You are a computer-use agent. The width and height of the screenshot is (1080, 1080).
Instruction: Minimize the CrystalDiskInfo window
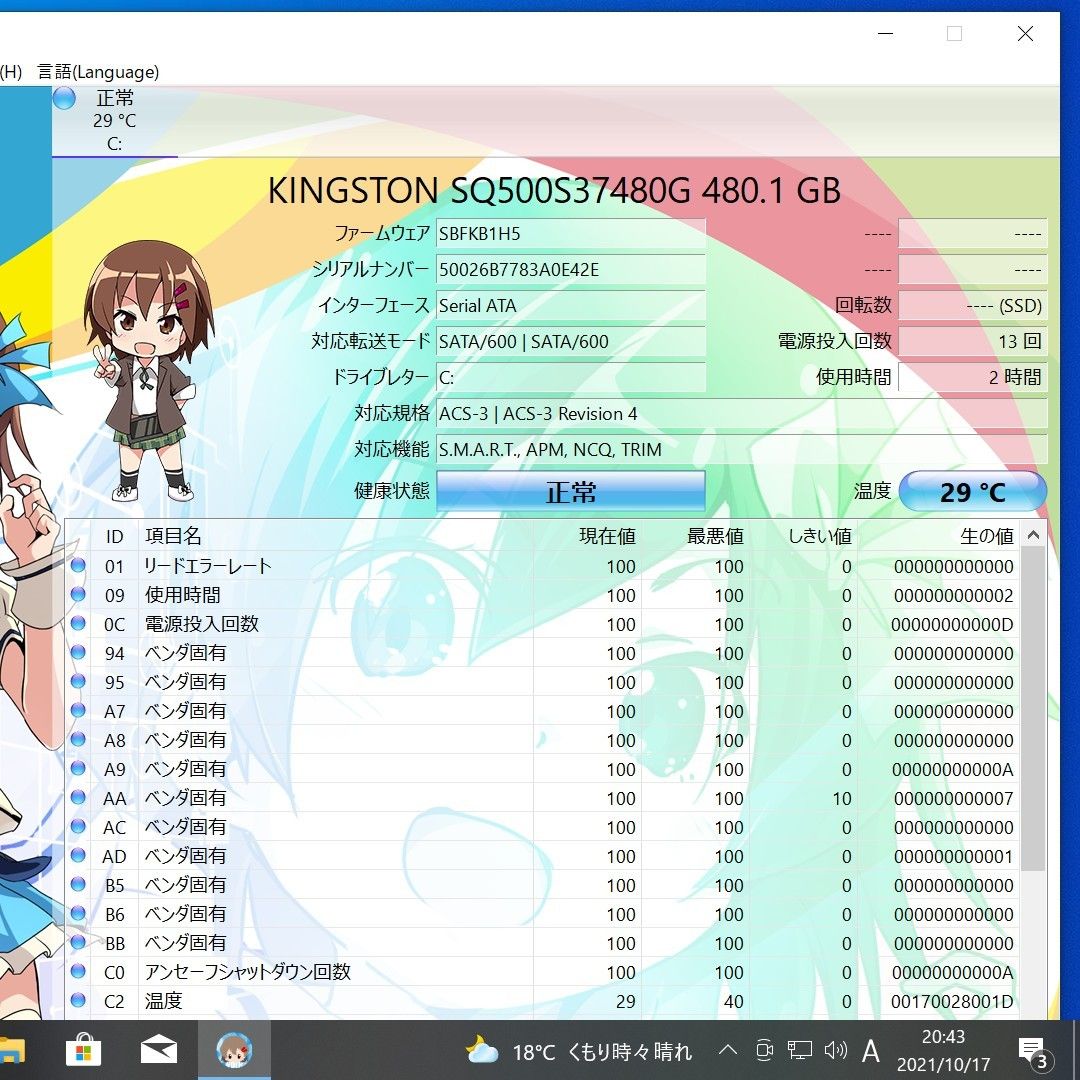(x=886, y=33)
